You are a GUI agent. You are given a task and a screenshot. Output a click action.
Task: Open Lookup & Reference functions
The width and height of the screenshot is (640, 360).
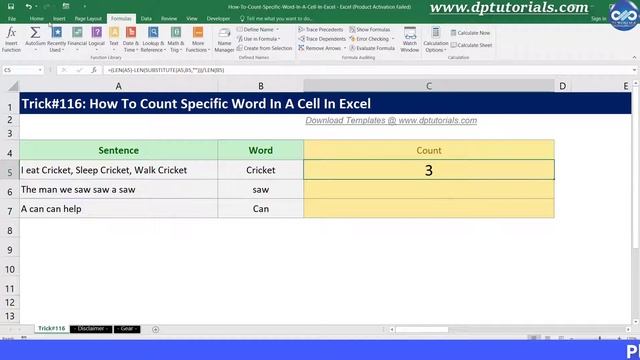click(153, 39)
